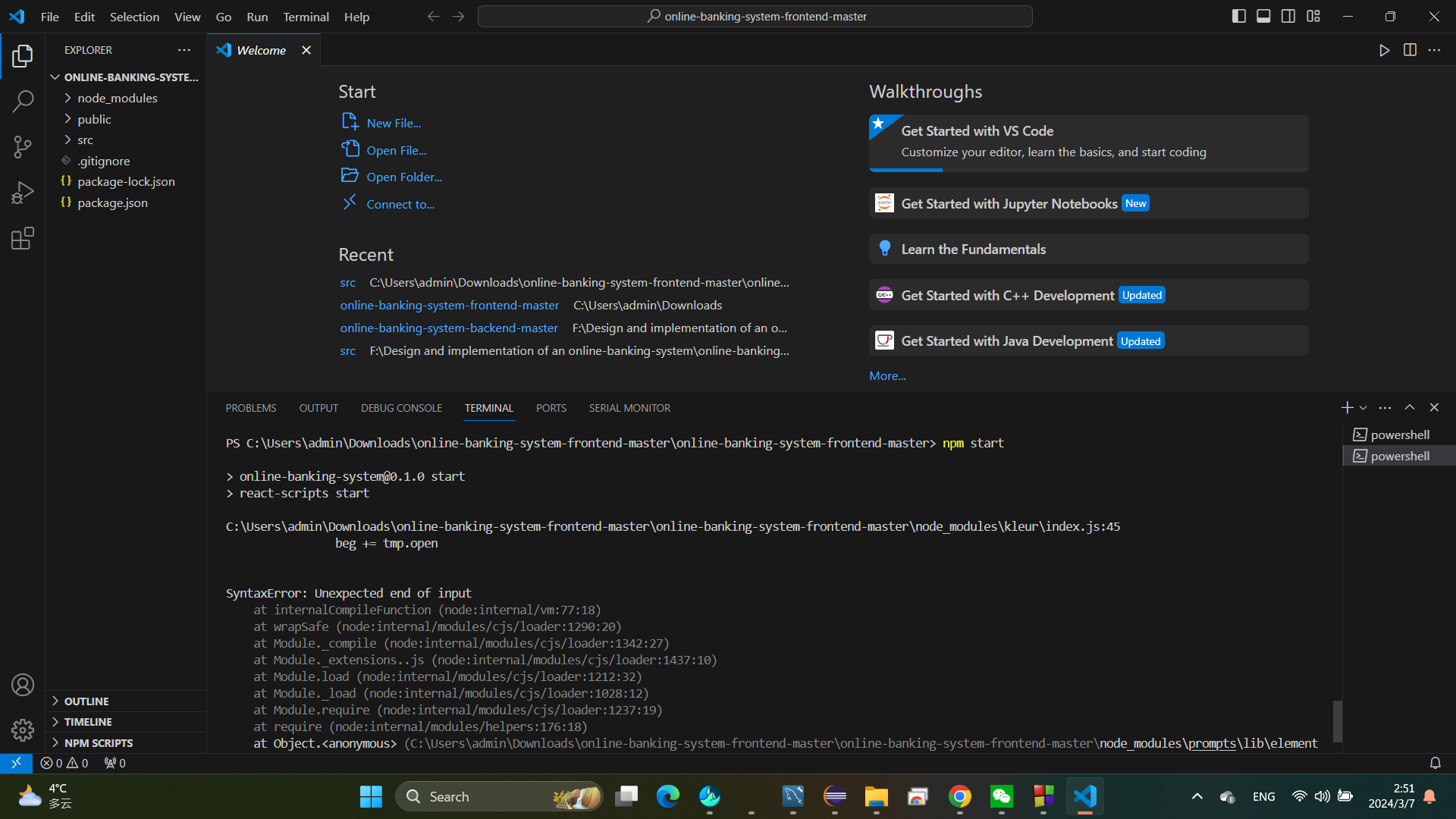
Task: Toggle the Primary Side Bar visibility
Action: tap(1238, 16)
